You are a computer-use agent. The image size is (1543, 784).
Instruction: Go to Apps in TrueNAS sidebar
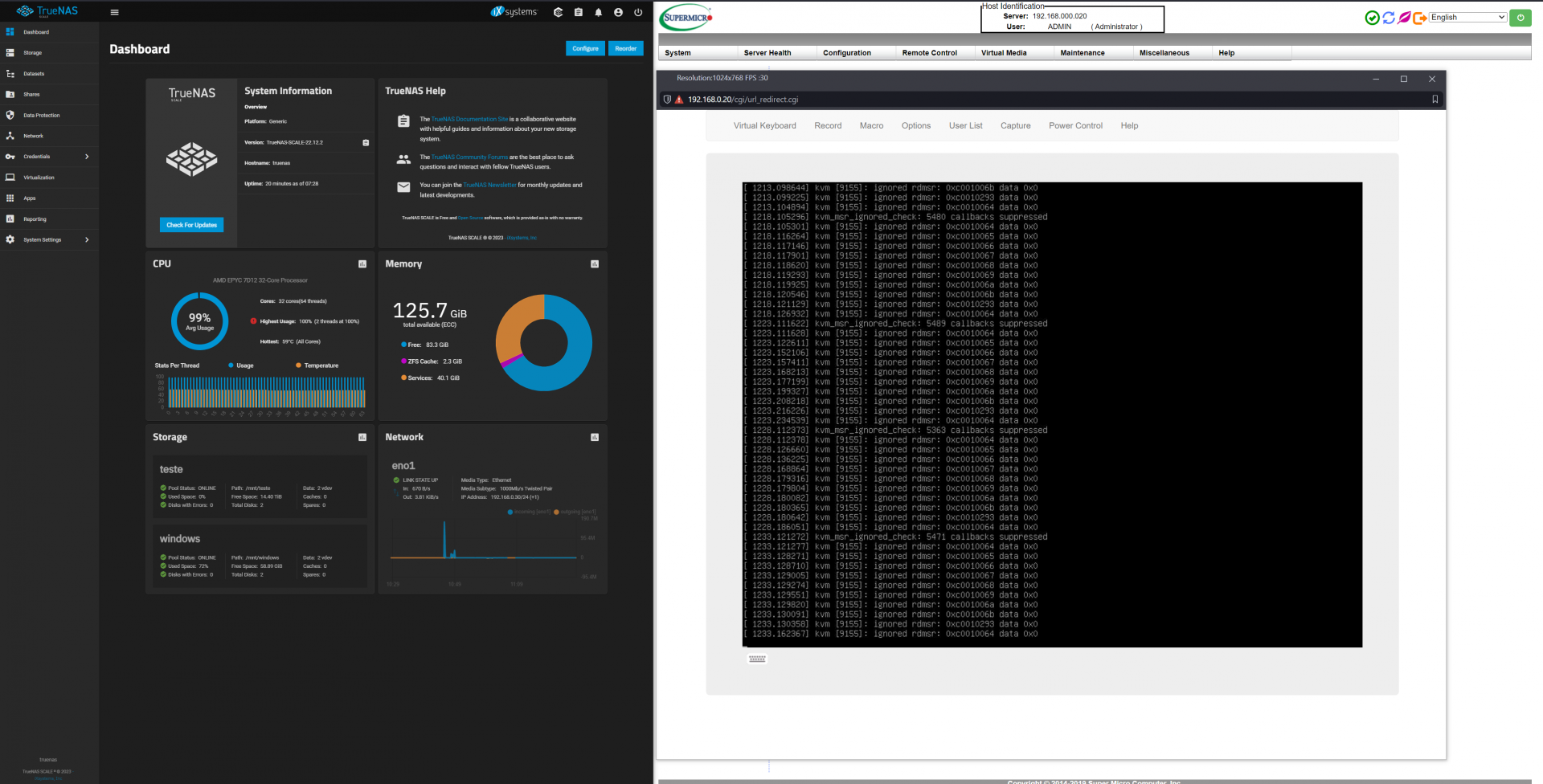point(49,198)
